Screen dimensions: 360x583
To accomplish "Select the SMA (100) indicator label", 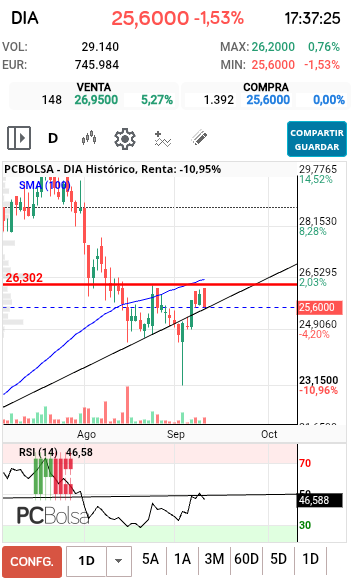I will 44,185.
